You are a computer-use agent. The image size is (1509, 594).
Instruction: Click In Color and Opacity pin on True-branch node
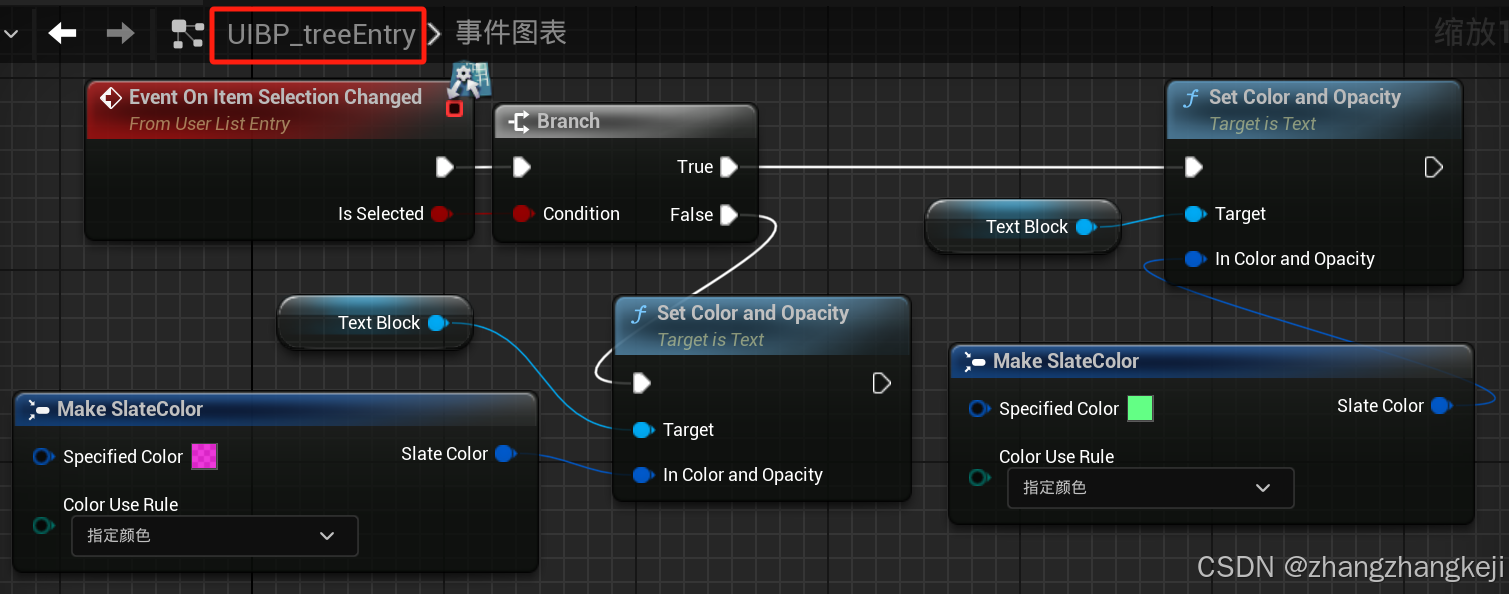[1194, 259]
